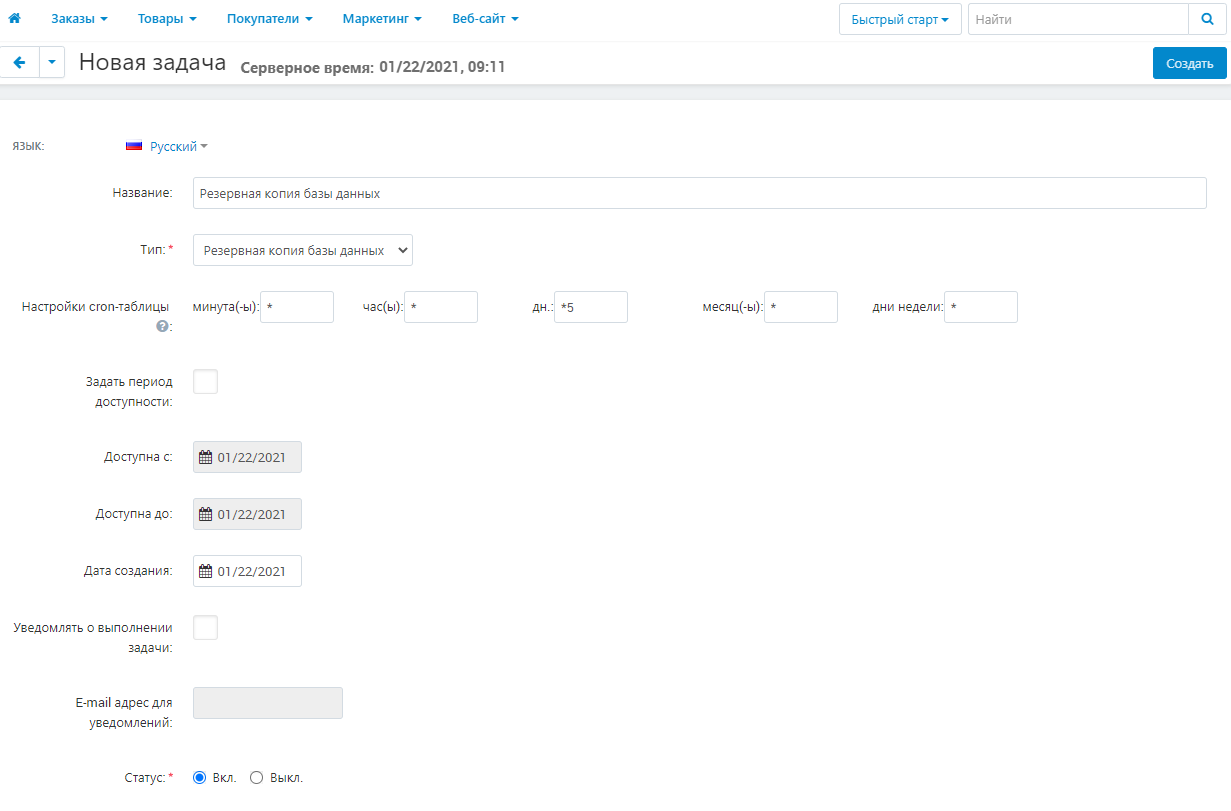
Task: Expand the dropdown caret beside back arrow
Action: [52, 63]
